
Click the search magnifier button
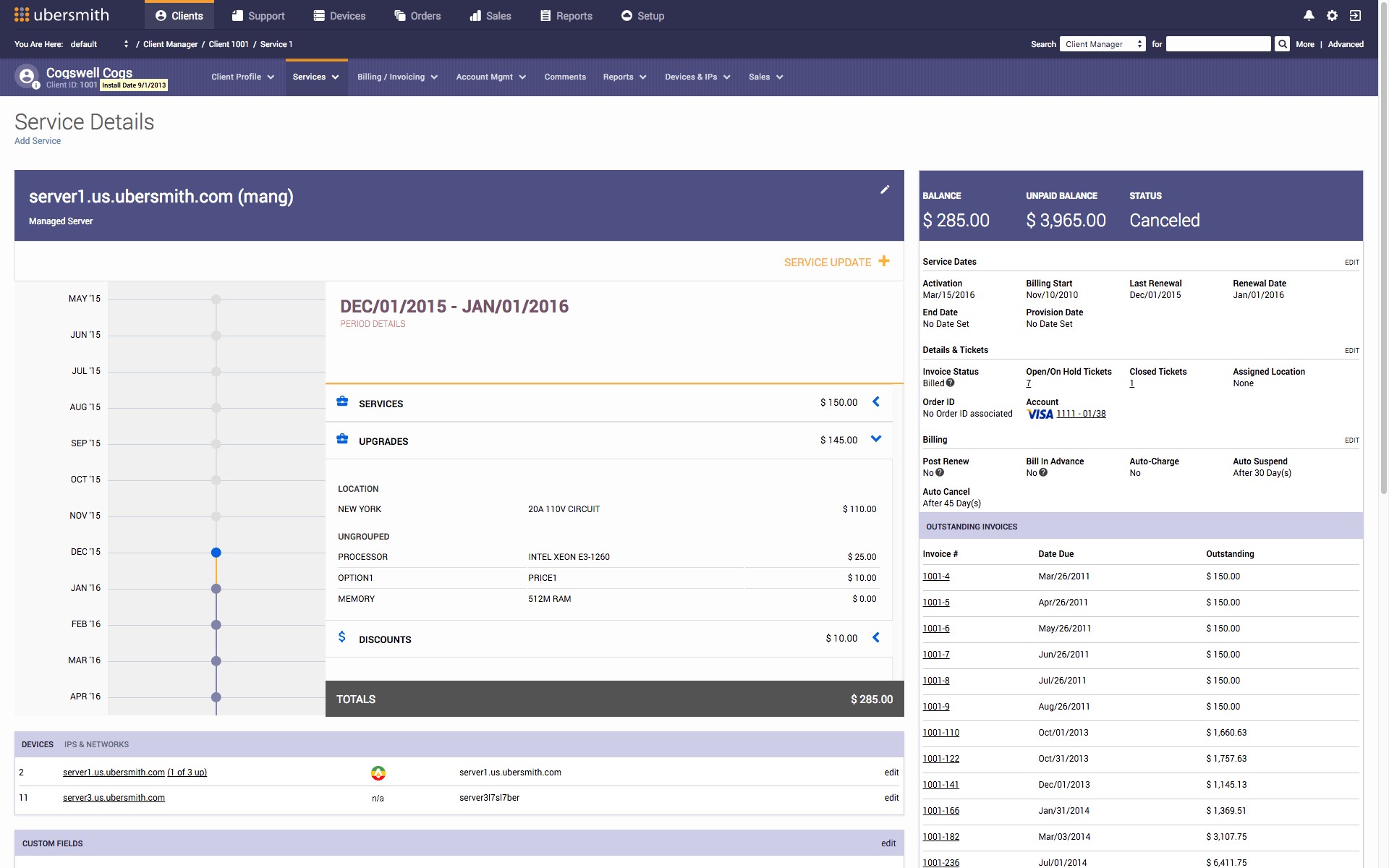pyautogui.click(x=1282, y=44)
